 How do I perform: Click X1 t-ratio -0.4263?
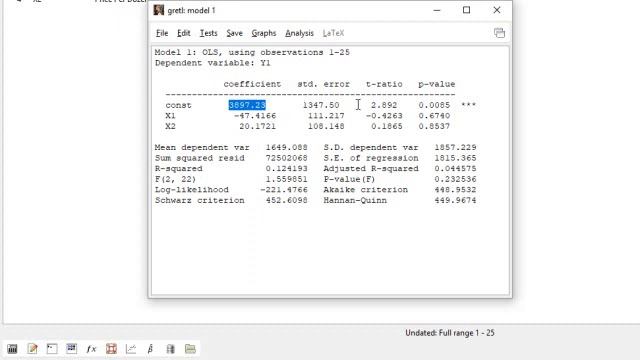point(384,116)
